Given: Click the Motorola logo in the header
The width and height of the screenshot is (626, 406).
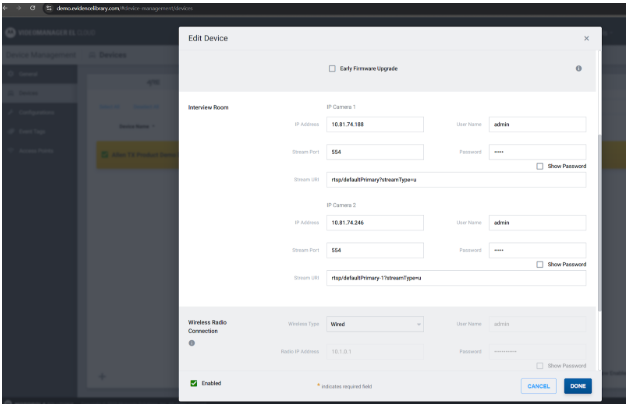Looking at the screenshot, I should [11, 32].
